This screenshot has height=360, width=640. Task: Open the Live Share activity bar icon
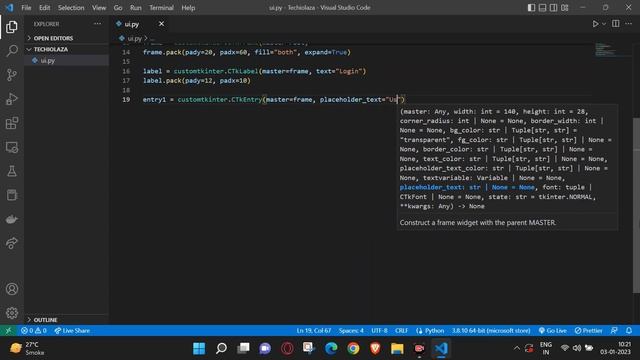tap(12, 243)
